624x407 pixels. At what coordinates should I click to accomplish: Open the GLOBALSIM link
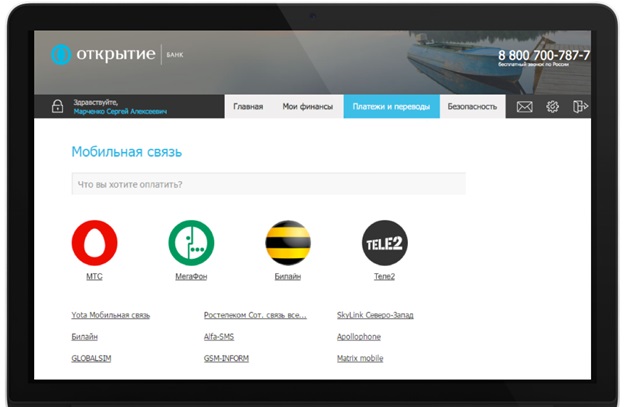[x=91, y=358]
